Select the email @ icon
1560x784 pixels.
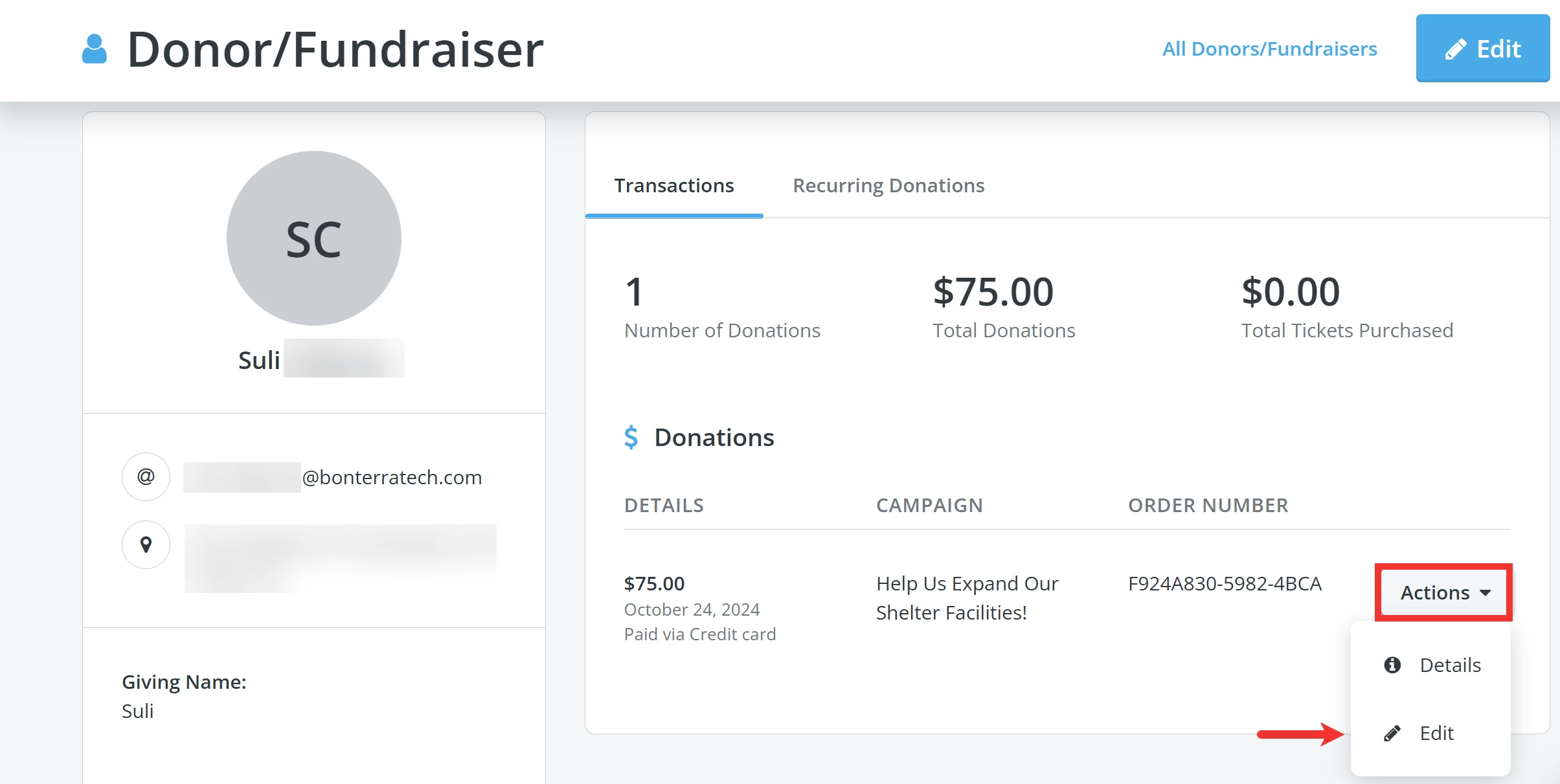[x=146, y=476]
